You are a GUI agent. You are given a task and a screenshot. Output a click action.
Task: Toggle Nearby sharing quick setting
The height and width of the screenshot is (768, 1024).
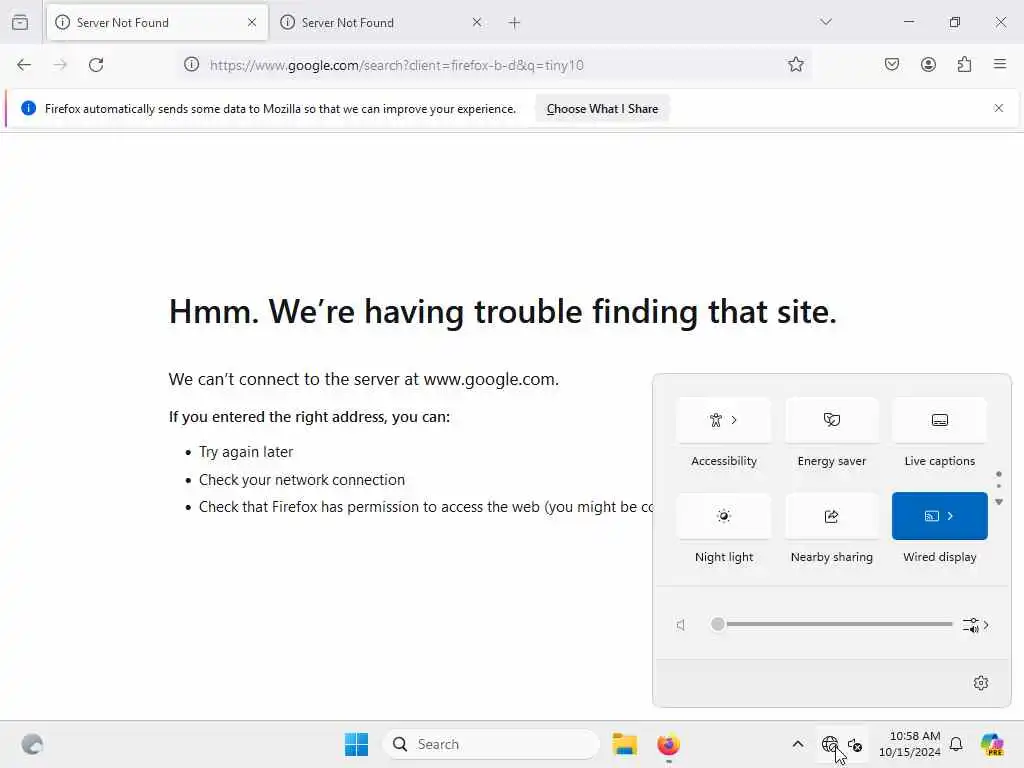pyautogui.click(x=831, y=516)
